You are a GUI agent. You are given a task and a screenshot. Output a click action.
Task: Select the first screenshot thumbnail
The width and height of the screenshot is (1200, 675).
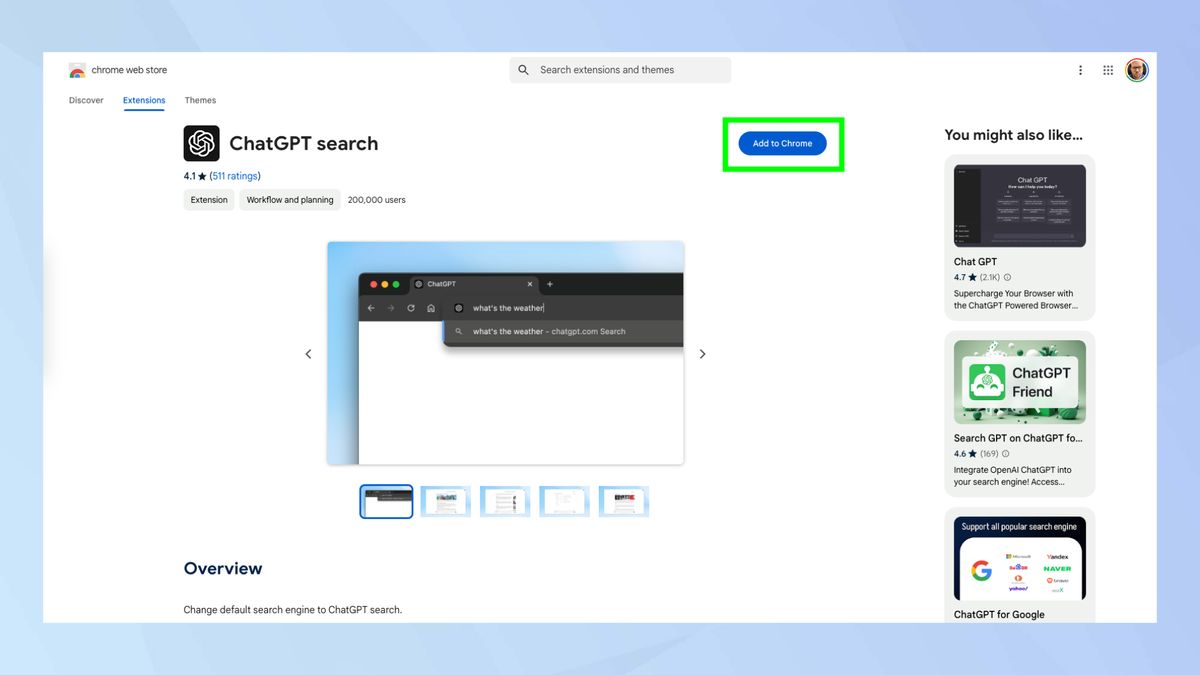[x=386, y=501]
